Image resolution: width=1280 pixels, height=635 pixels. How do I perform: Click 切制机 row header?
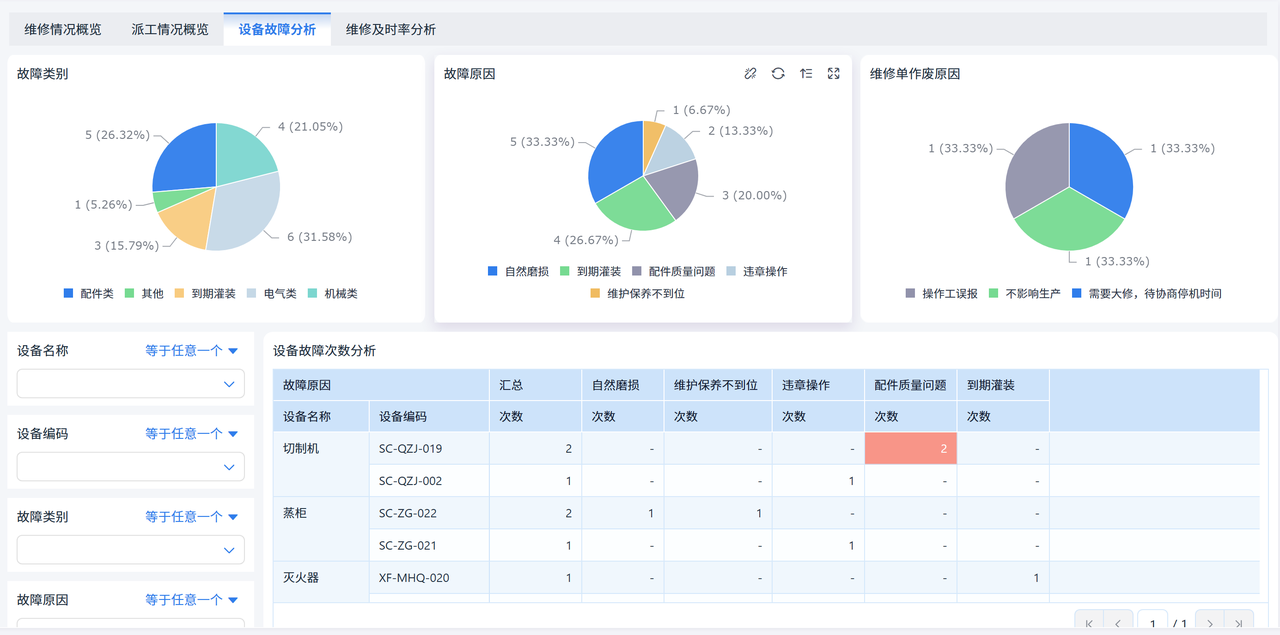tap(321, 465)
